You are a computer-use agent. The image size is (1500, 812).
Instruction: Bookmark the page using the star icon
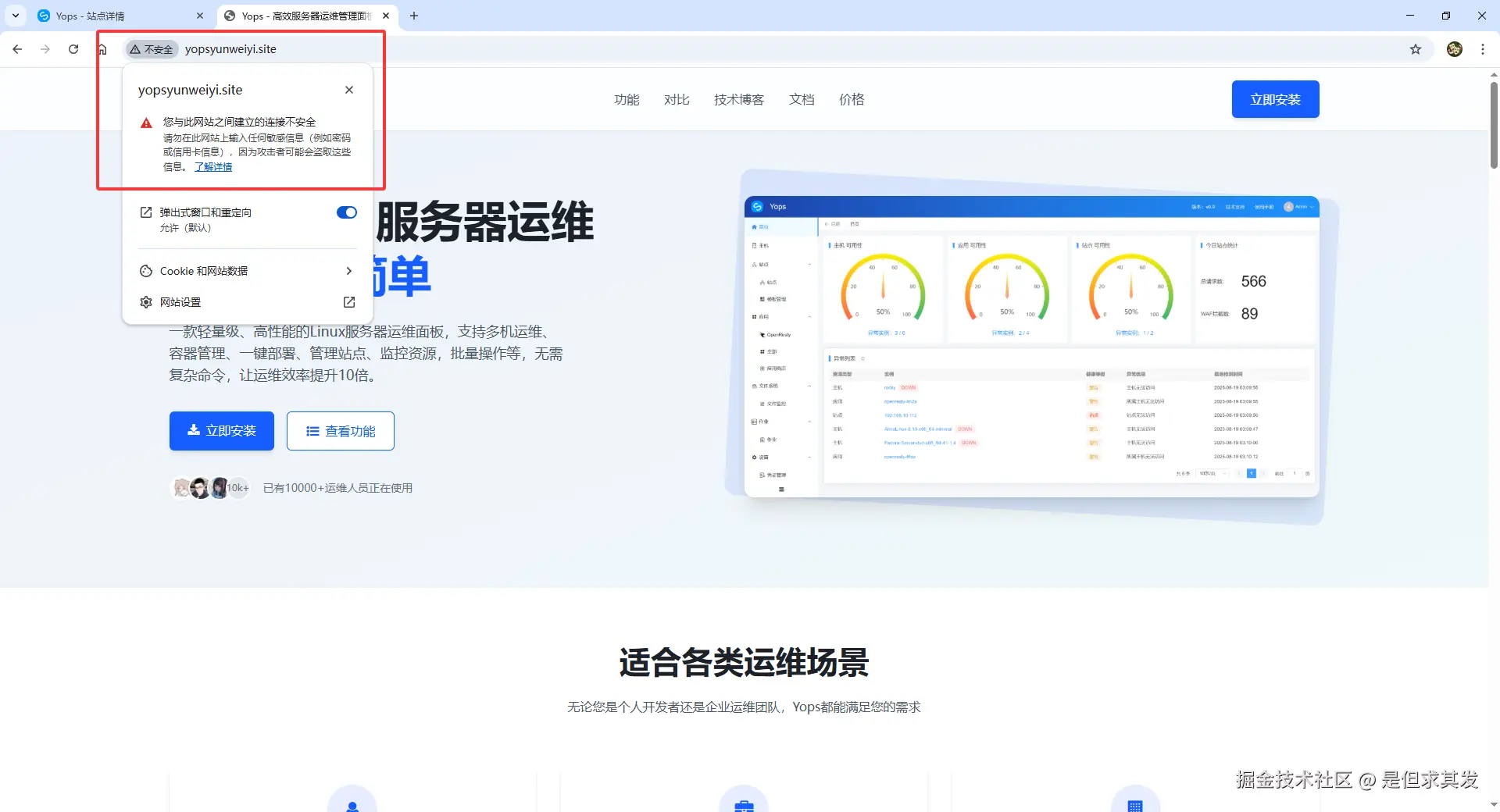click(x=1416, y=48)
